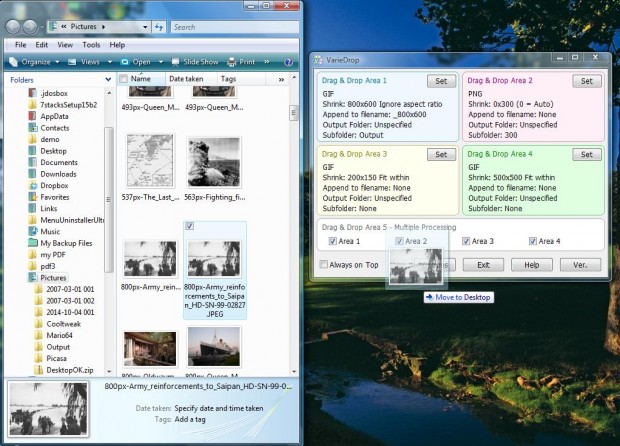This screenshot has width=620, height=446.
Task: Enable the Always on Top checkbox
Action: pos(324,265)
